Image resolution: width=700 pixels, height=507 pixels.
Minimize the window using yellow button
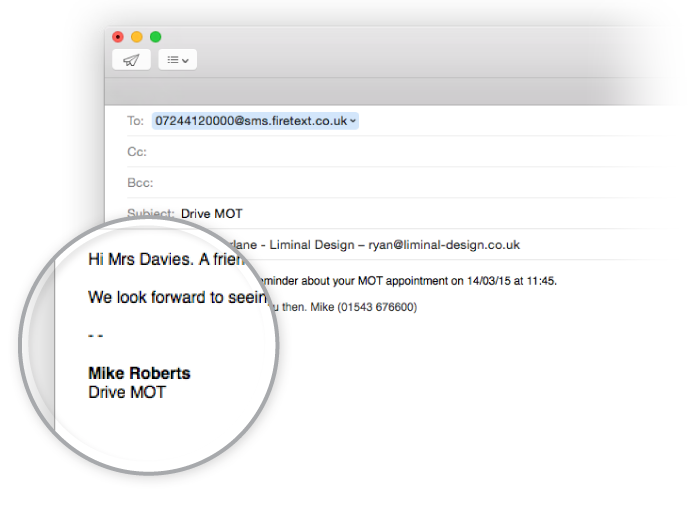click(x=137, y=37)
